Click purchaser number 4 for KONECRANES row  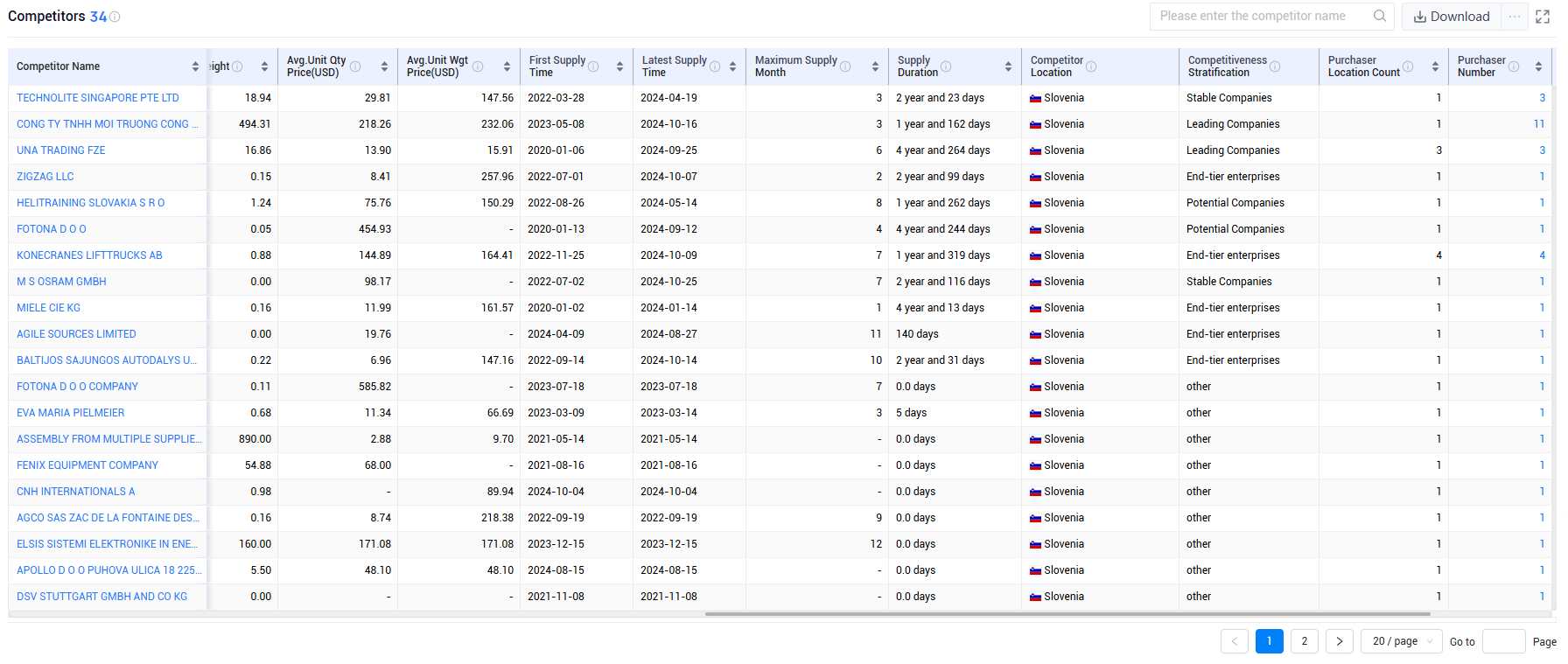pyautogui.click(x=1543, y=255)
